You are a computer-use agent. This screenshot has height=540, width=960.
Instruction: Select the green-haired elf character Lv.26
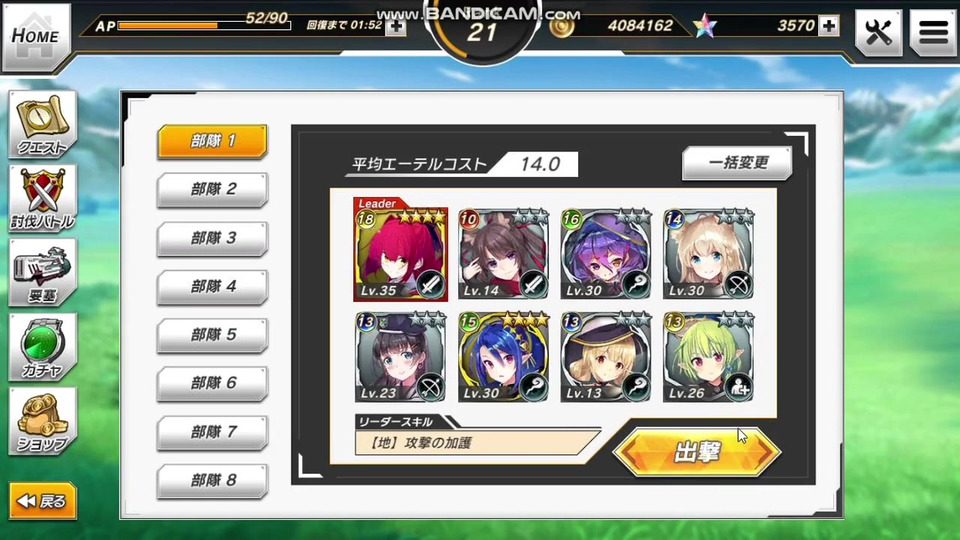tap(708, 357)
